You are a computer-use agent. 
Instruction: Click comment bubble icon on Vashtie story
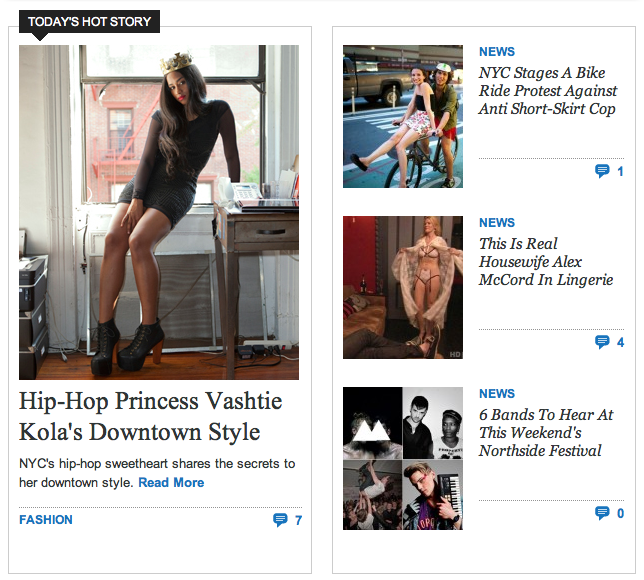click(x=280, y=520)
